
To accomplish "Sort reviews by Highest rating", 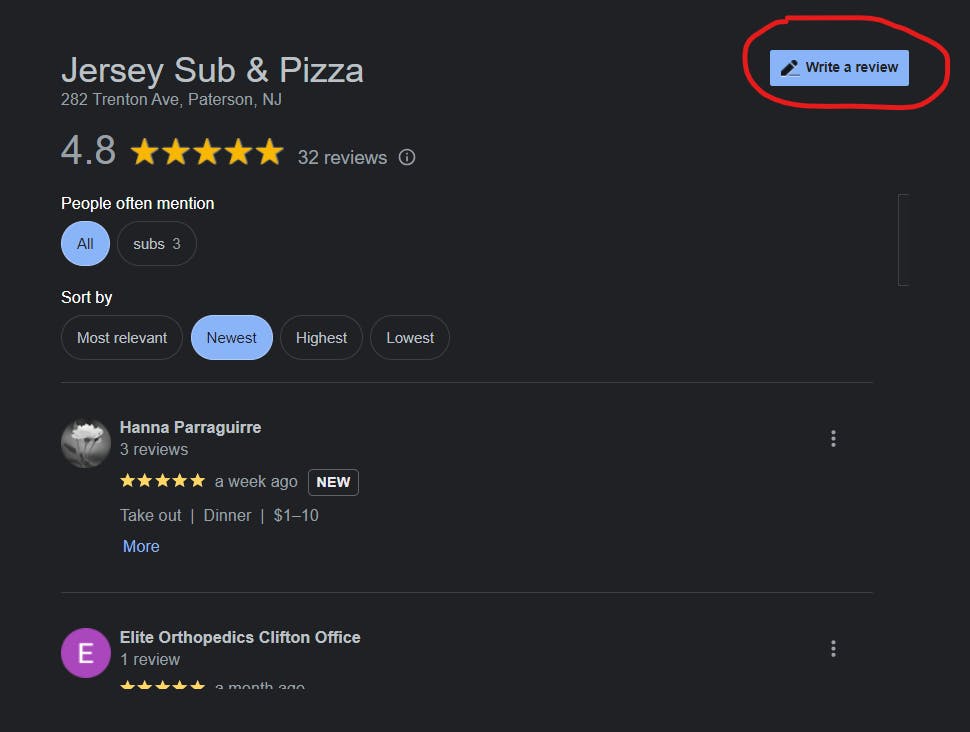I will [x=321, y=338].
